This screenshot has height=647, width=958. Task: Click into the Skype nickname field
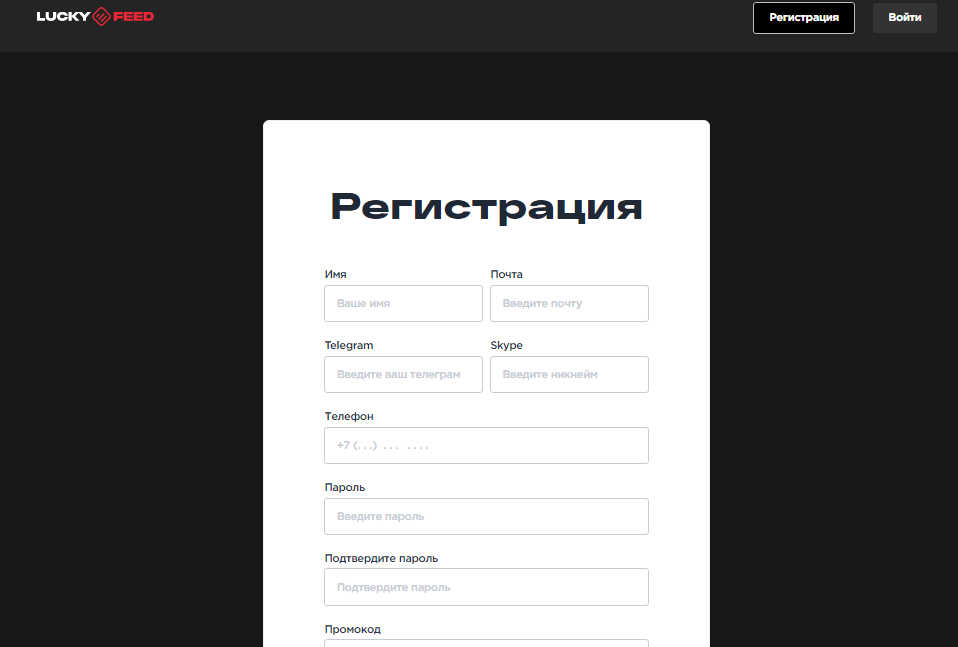[x=569, y=374]
